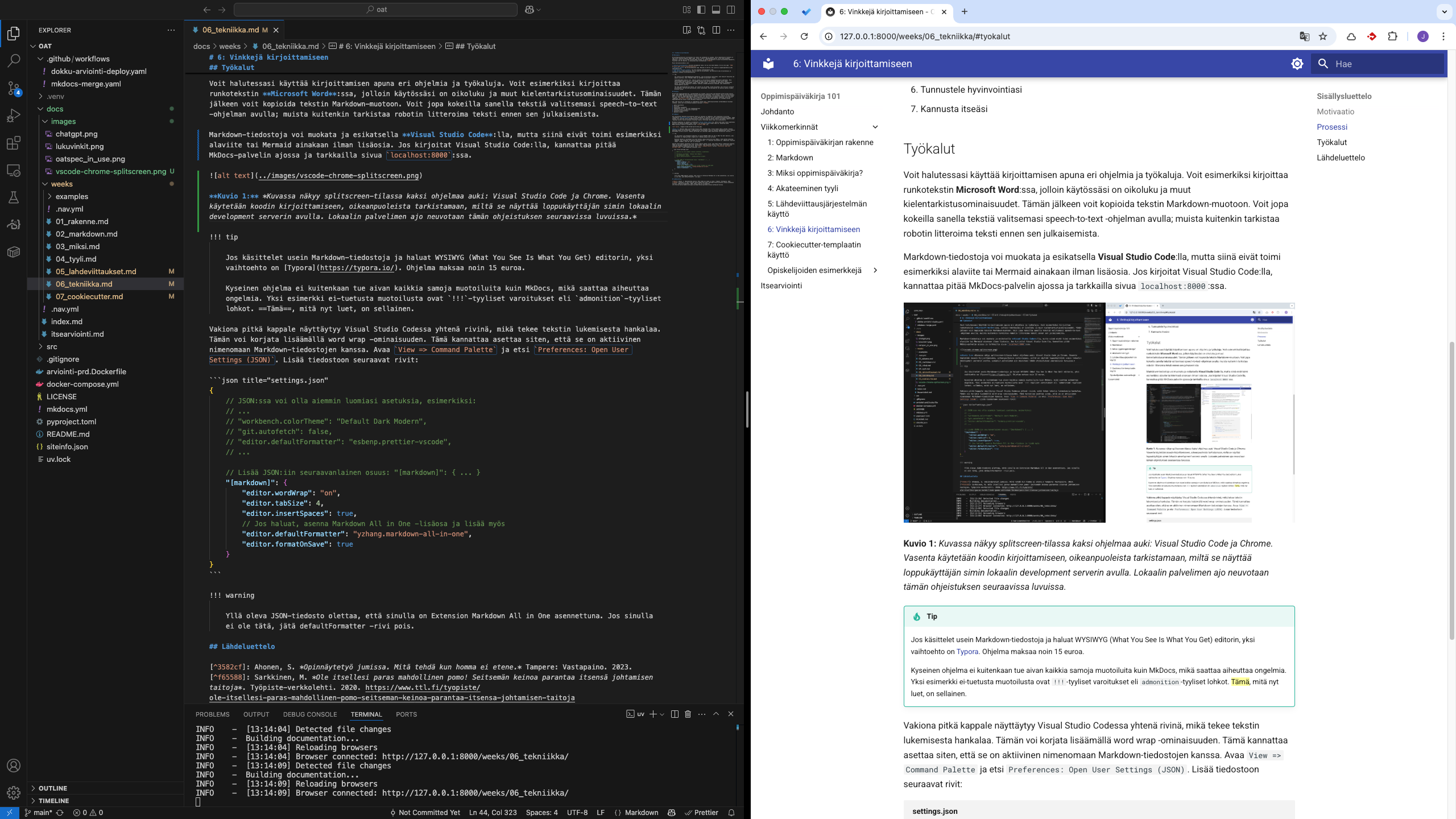Toggle light/dark mode on MkDocs header
The height and width of the screenshot is (819, 1456).
point(1297,64)
